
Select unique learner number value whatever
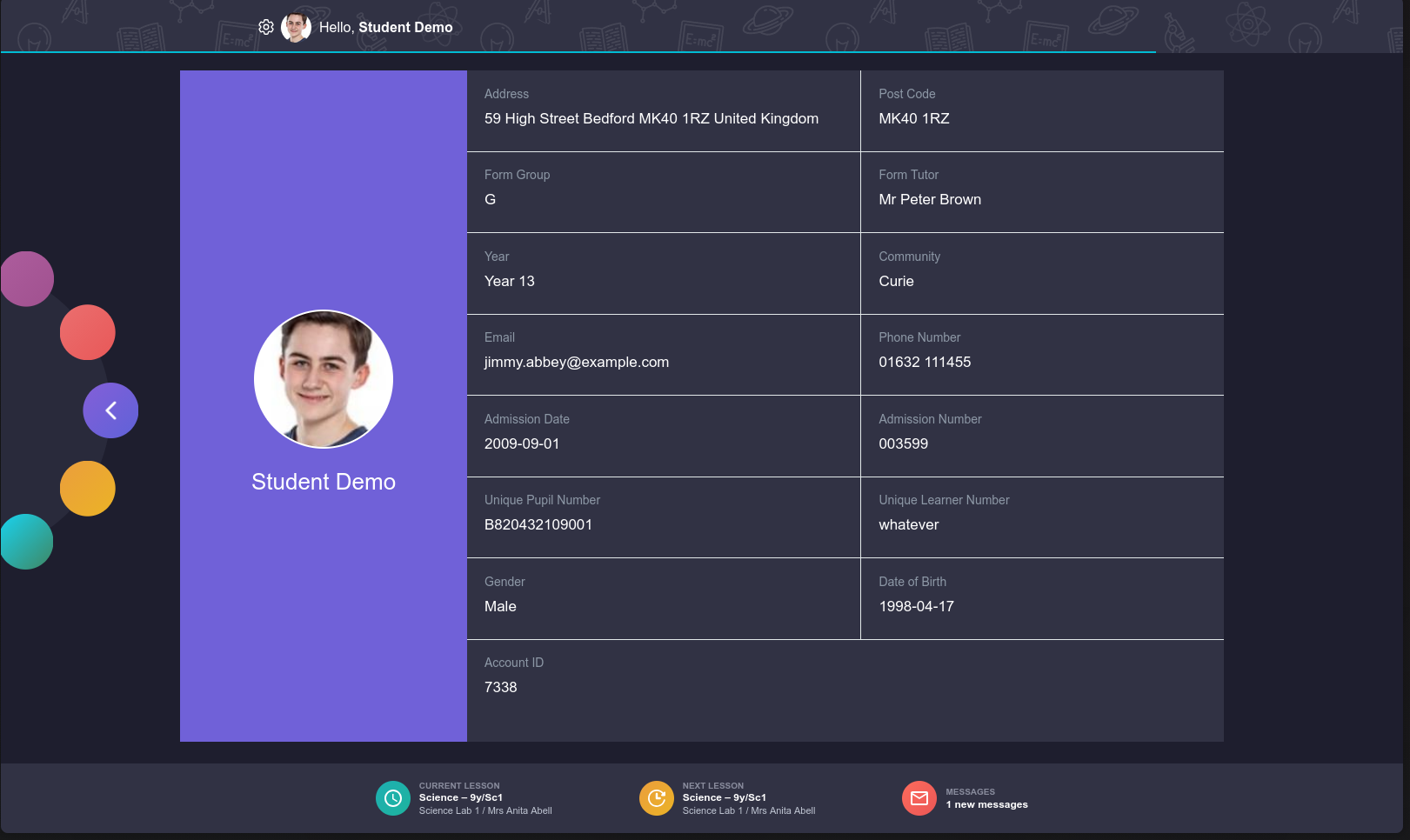[909, 524]
